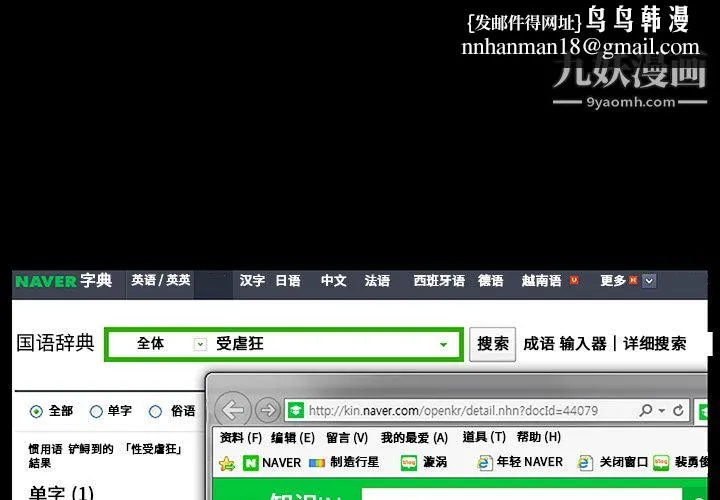This screenshot has height=500, width=720.
Task: Open the 关闭窗口 bookmark
Action: (x=613, y=462)
